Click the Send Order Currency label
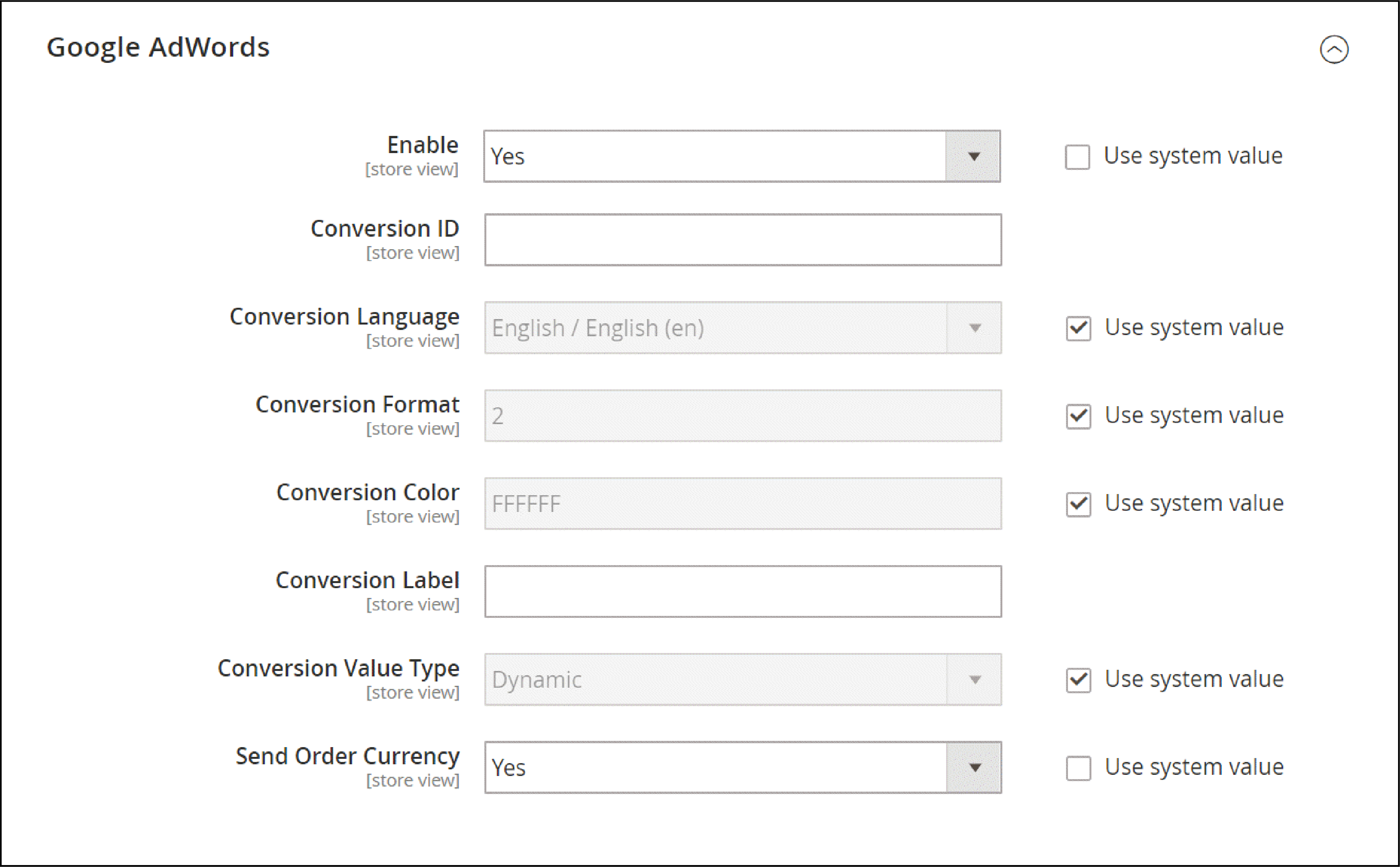The width and height of the screenshot is (1400, 867). [348, 757]
